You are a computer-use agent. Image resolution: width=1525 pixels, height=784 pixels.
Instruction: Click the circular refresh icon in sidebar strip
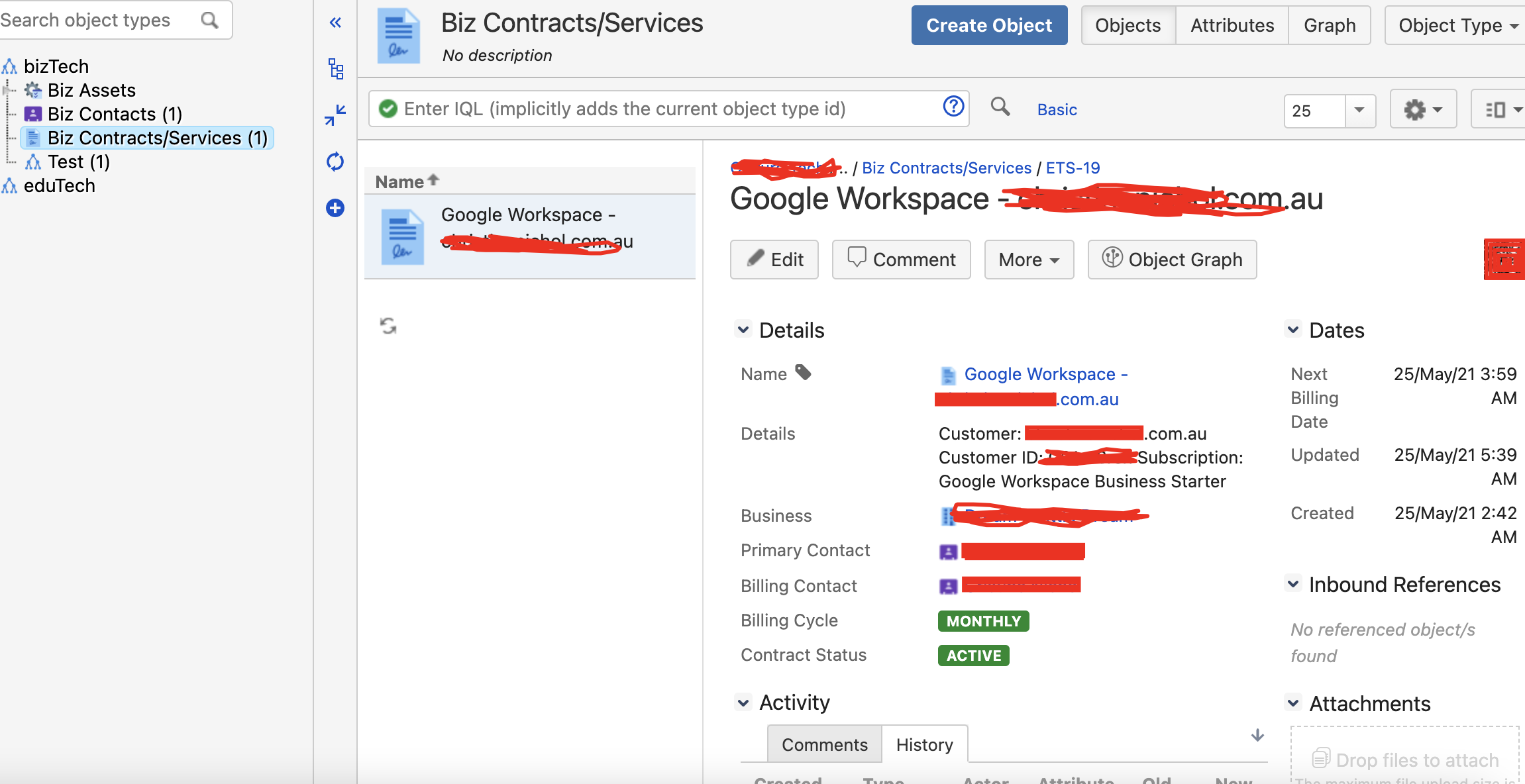335,162
